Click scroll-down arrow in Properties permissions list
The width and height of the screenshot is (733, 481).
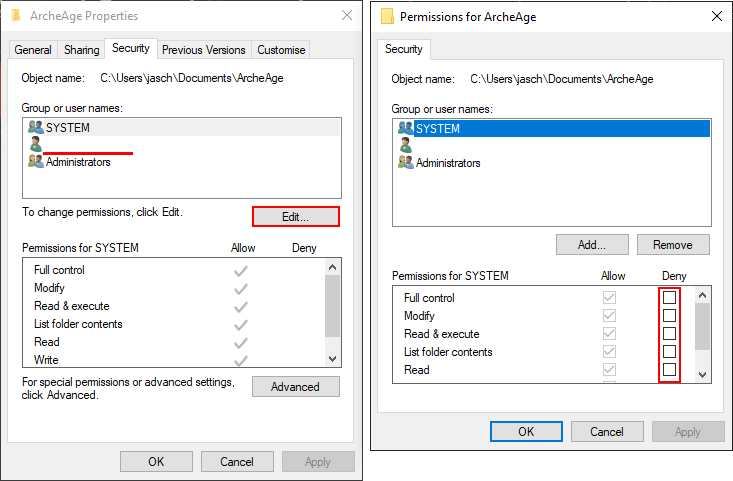point(332,359)
